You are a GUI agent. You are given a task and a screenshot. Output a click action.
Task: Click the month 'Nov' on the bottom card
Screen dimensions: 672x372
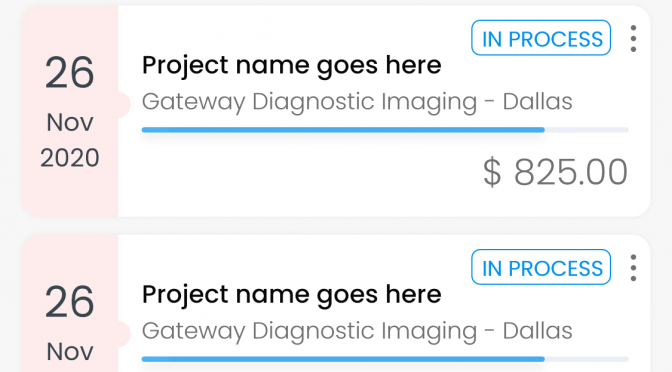pyautogui.click(x=69, y=352)
